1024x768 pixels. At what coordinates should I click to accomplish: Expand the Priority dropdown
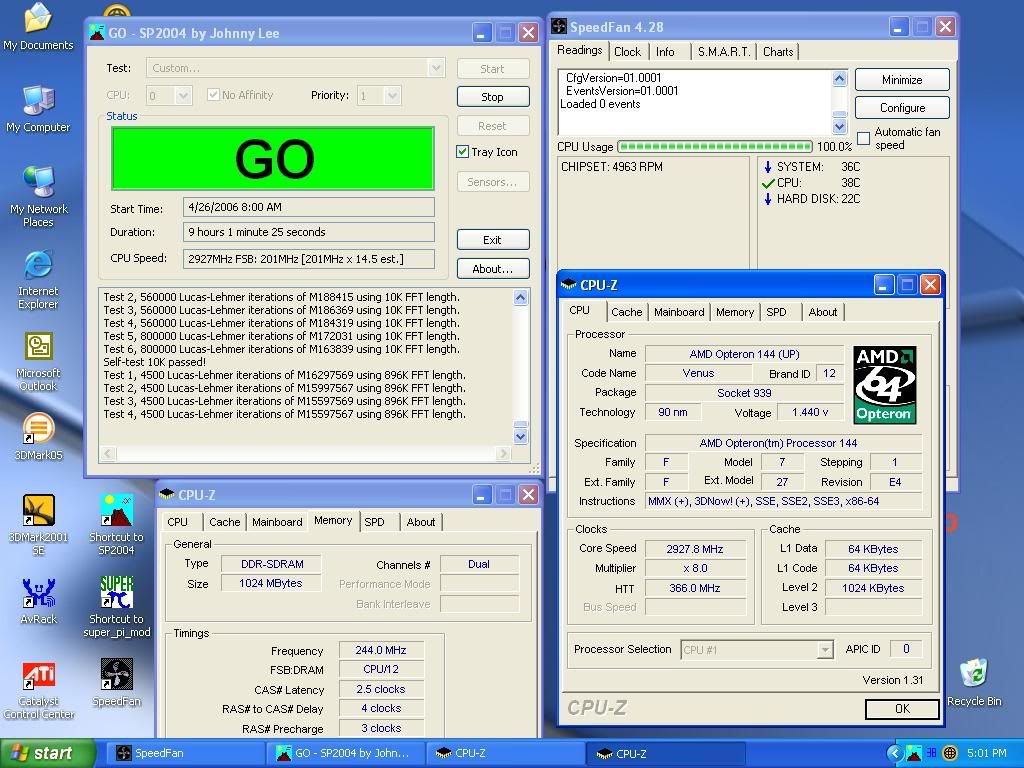coord(391,96)
